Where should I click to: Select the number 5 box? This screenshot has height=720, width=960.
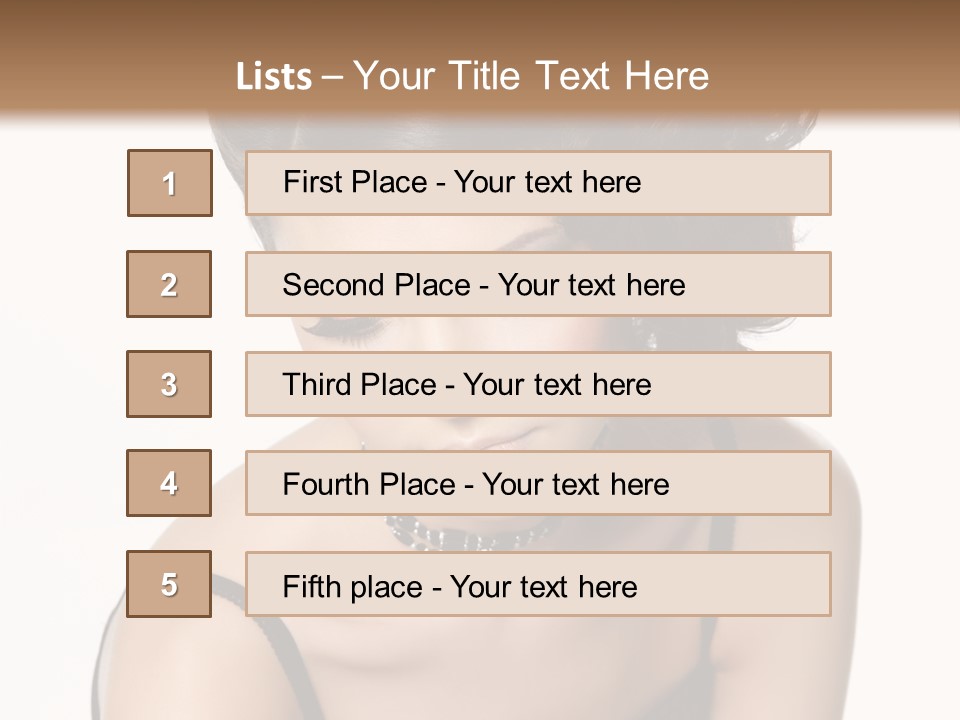(169, 584)
